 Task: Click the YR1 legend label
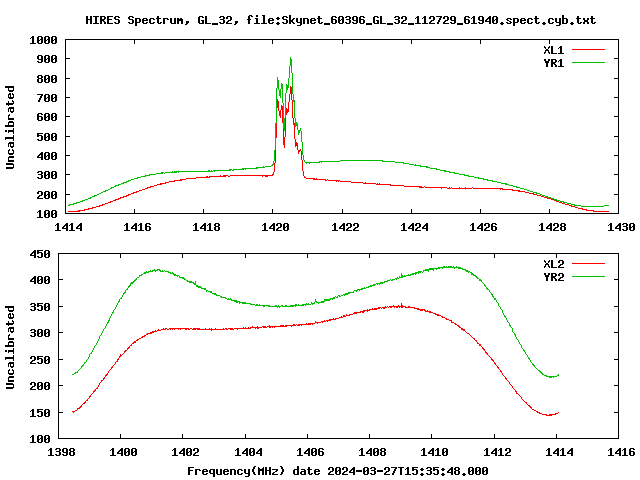553,61
